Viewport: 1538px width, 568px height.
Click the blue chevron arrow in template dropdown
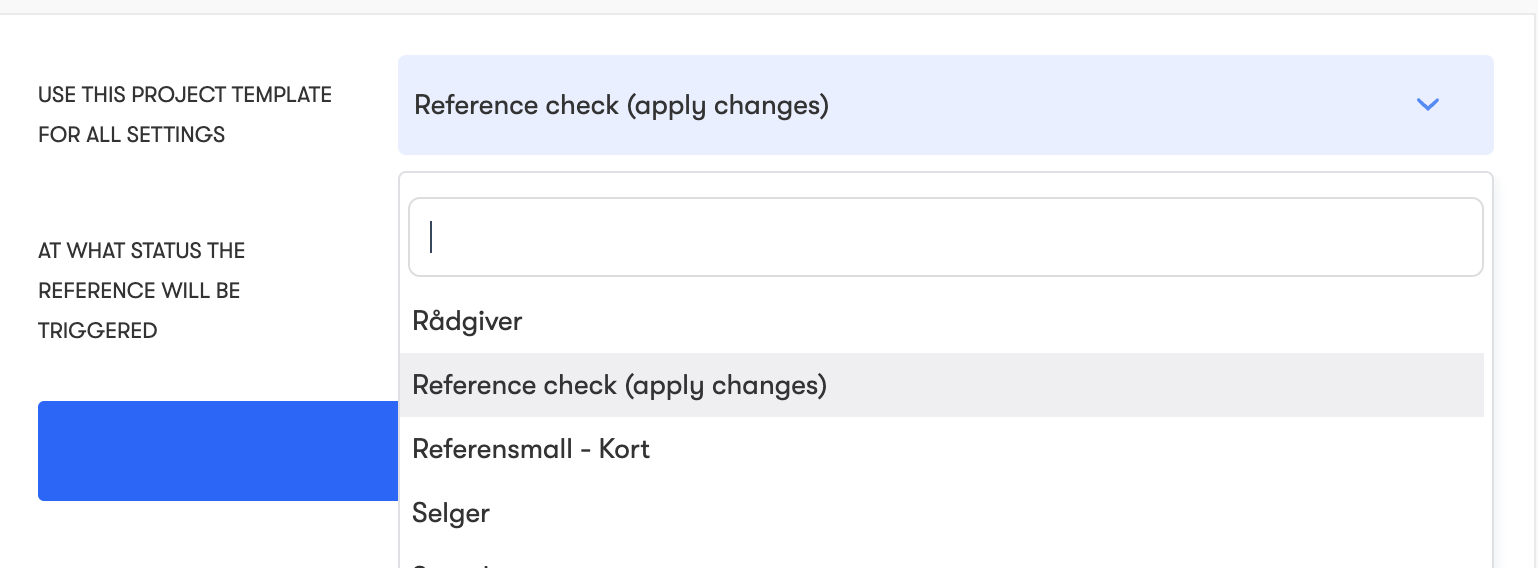(x=1427, y=104)
